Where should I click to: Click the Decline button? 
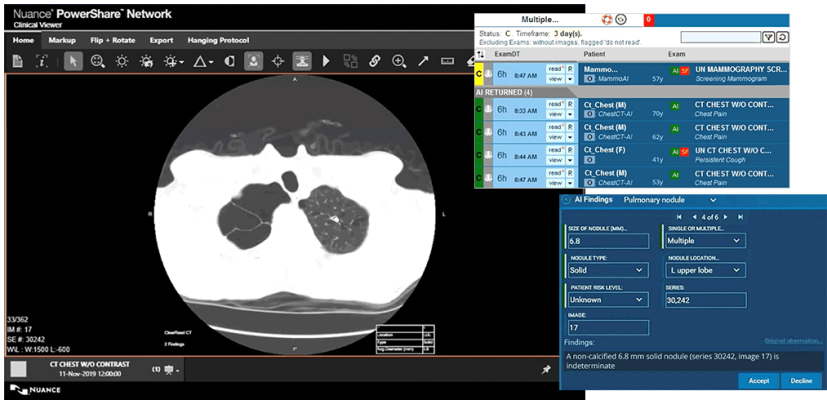800,381
